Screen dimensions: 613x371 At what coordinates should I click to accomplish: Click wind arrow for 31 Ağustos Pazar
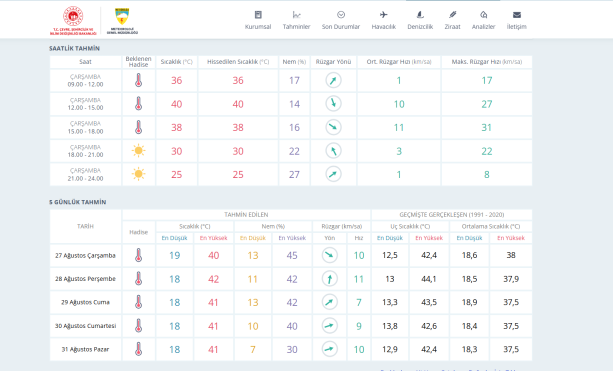click(330, 349)
